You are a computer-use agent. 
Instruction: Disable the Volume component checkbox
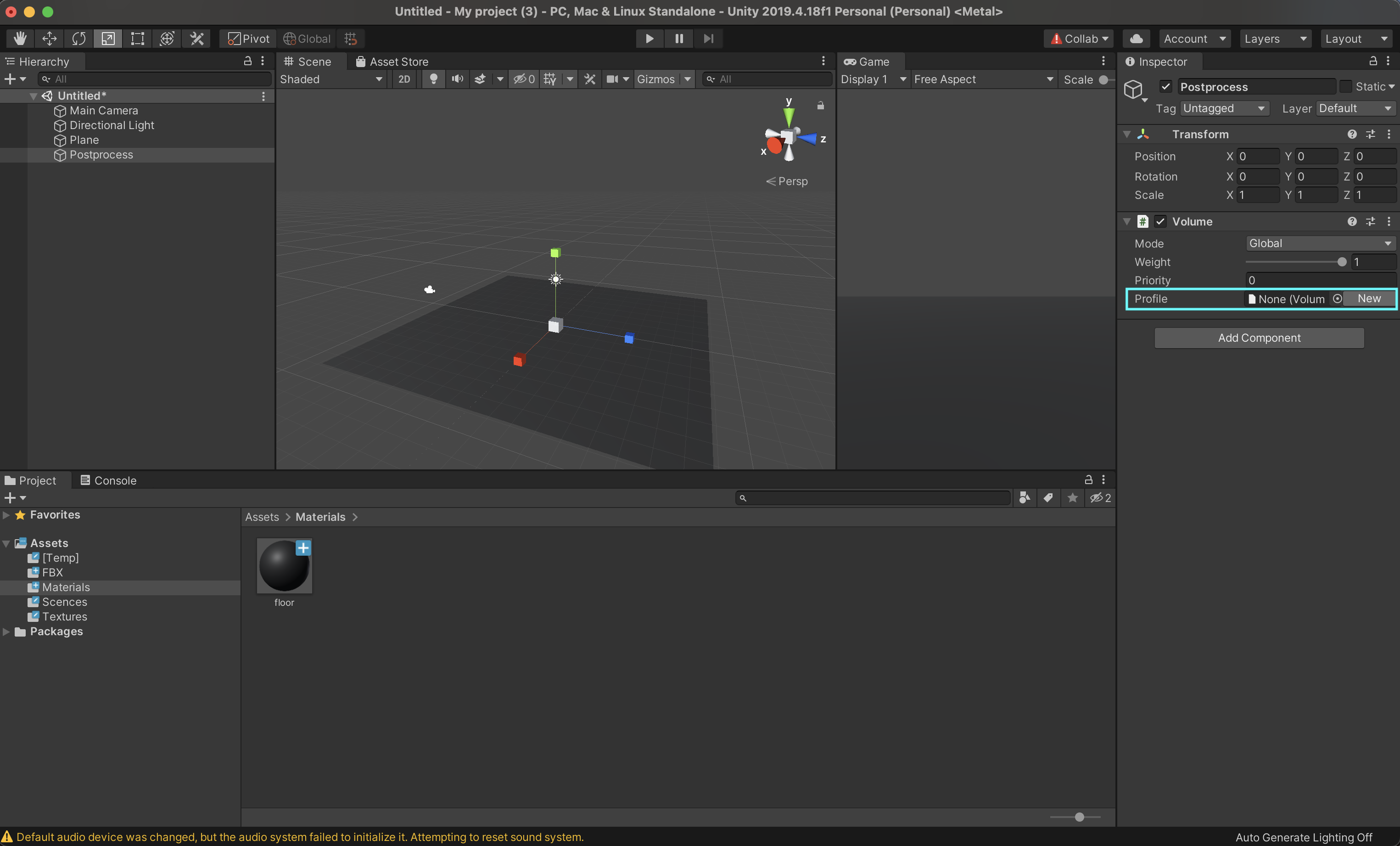(x=1160, y=222)
